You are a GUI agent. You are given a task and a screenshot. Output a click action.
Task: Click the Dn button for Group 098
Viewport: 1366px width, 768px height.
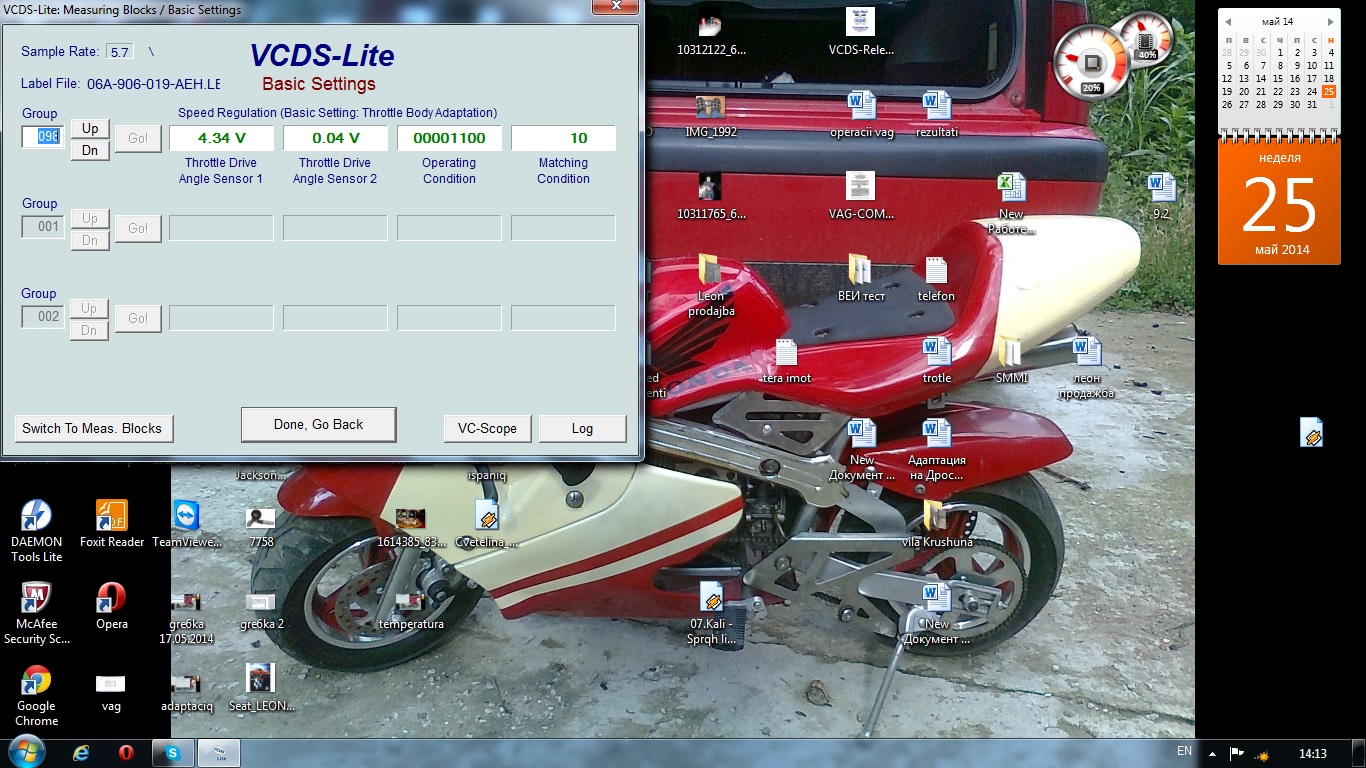[x=90, y=150]
